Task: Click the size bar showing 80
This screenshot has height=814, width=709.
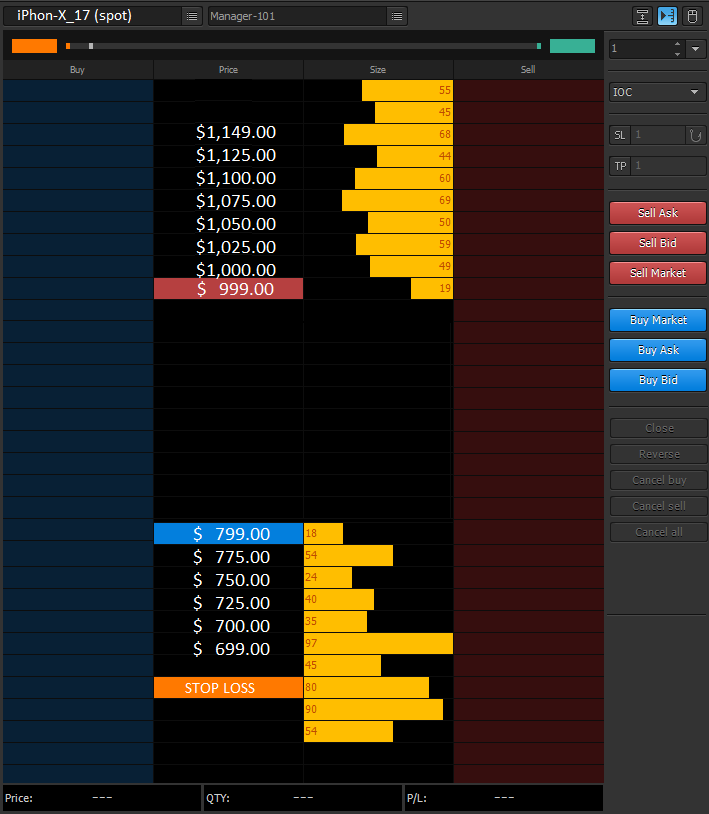Action: 366,687
